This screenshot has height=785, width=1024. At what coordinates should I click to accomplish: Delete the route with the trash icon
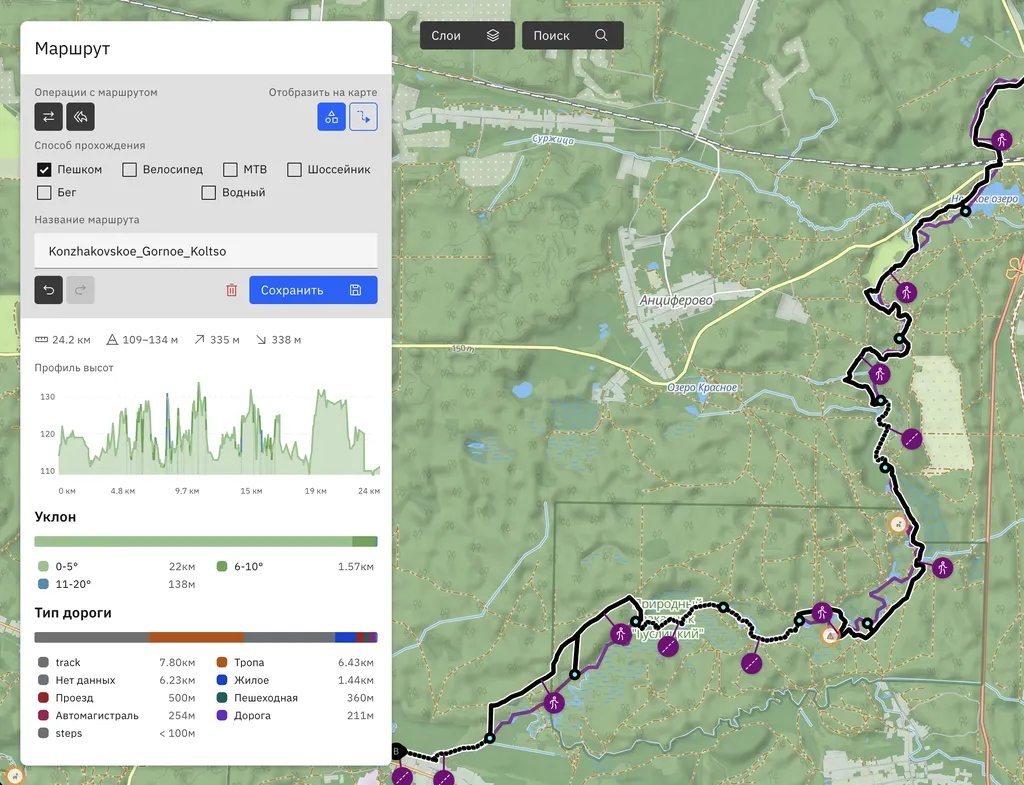coord(232,290)
